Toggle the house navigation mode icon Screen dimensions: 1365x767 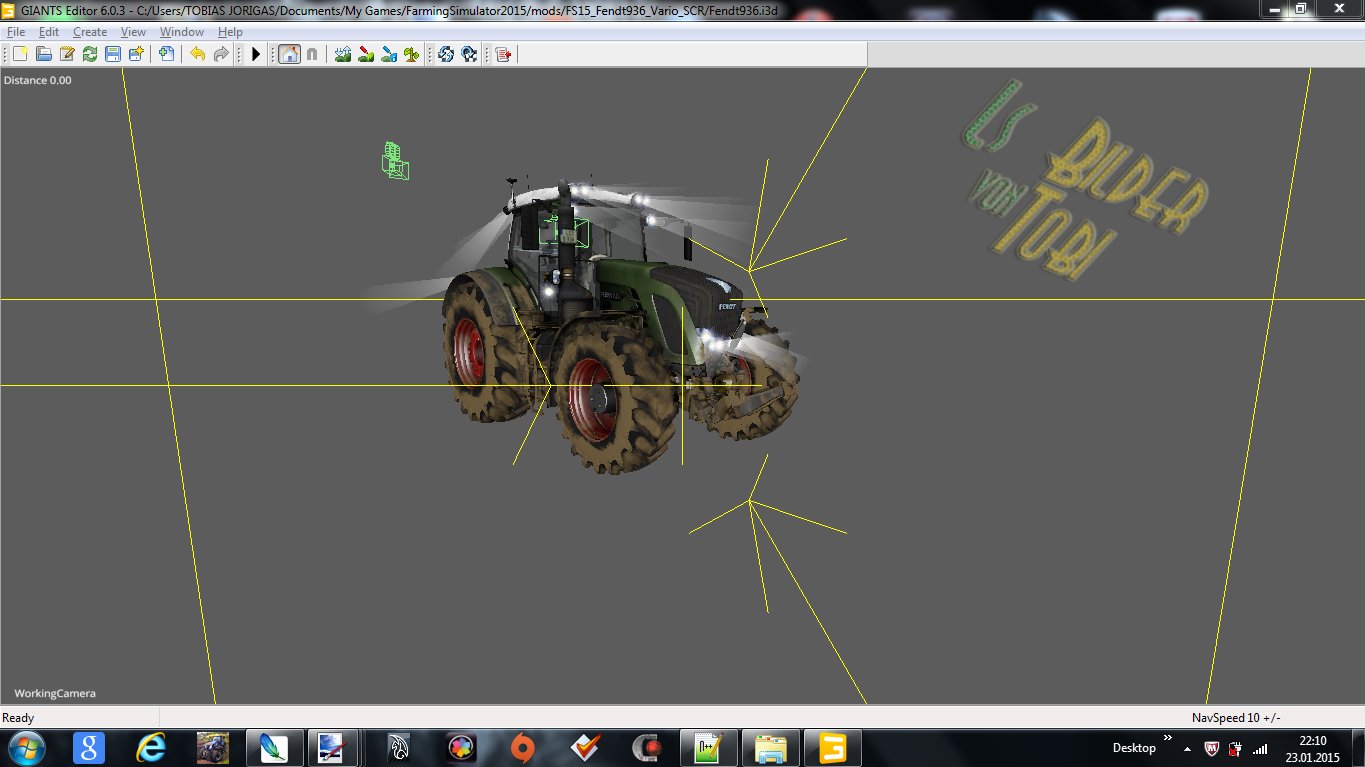pyautogui.click(x=289, y=54)
